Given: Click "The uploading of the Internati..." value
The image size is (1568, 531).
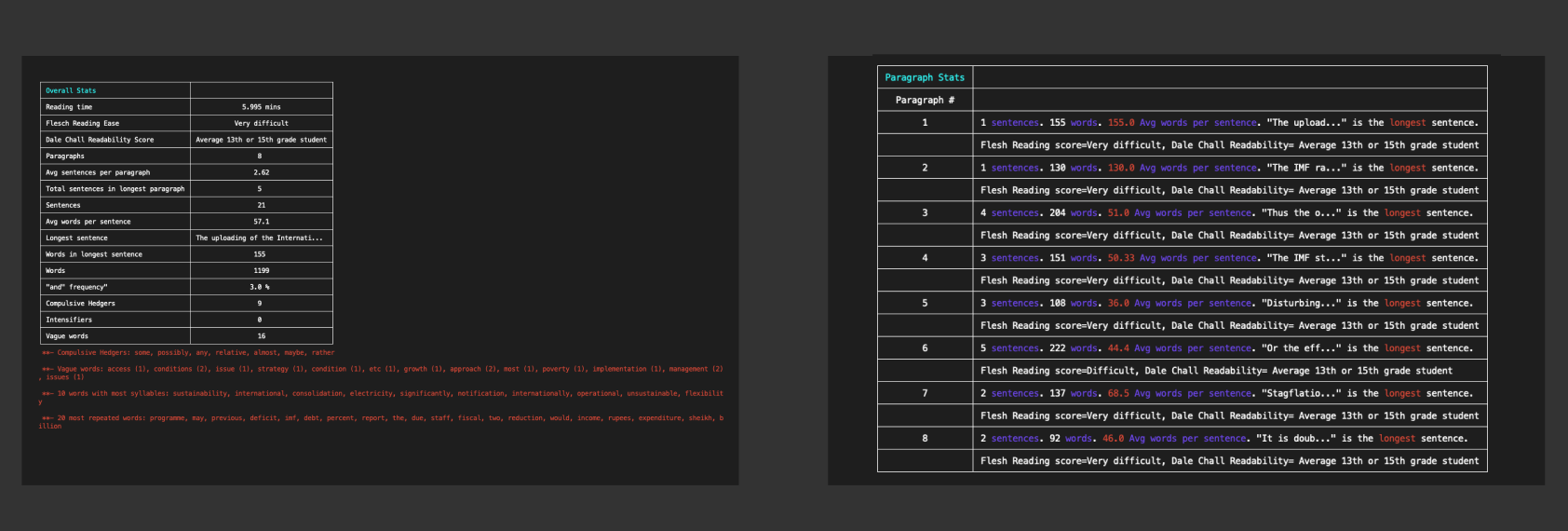Looking at the screenshot, I should [x=260, y=238].
